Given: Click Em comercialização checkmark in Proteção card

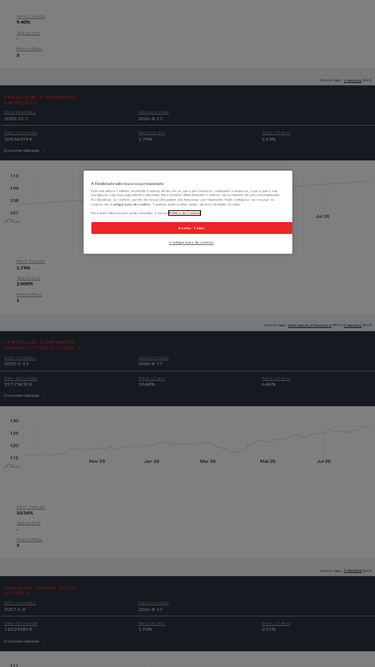Looking at the screenshot, I should 44,150.
